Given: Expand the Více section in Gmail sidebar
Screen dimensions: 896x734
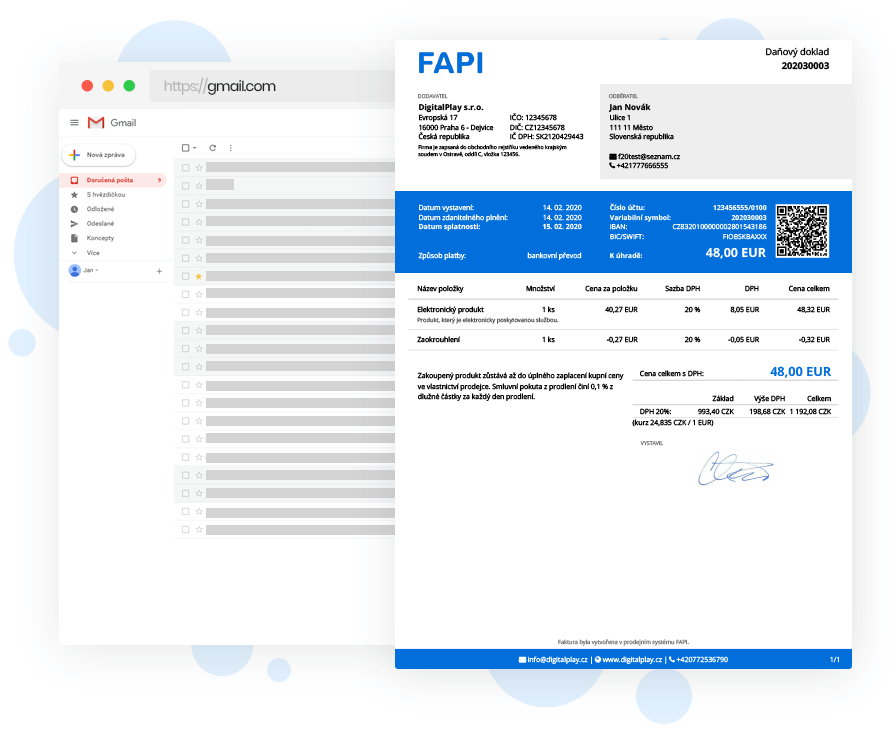Looking at the screenshot, I should tap(93, 253).
